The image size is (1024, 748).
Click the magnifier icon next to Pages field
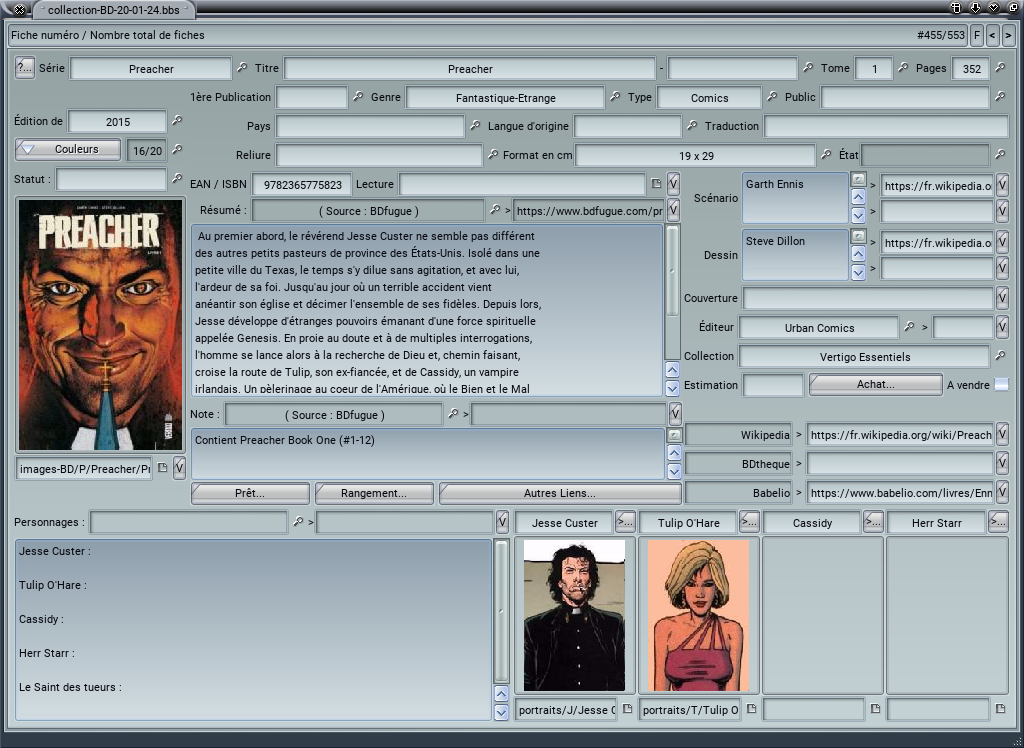point(1000,67)
